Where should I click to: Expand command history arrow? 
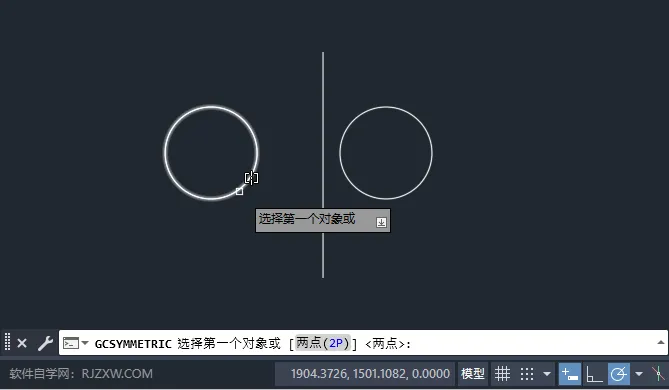[x=660, y=342]
